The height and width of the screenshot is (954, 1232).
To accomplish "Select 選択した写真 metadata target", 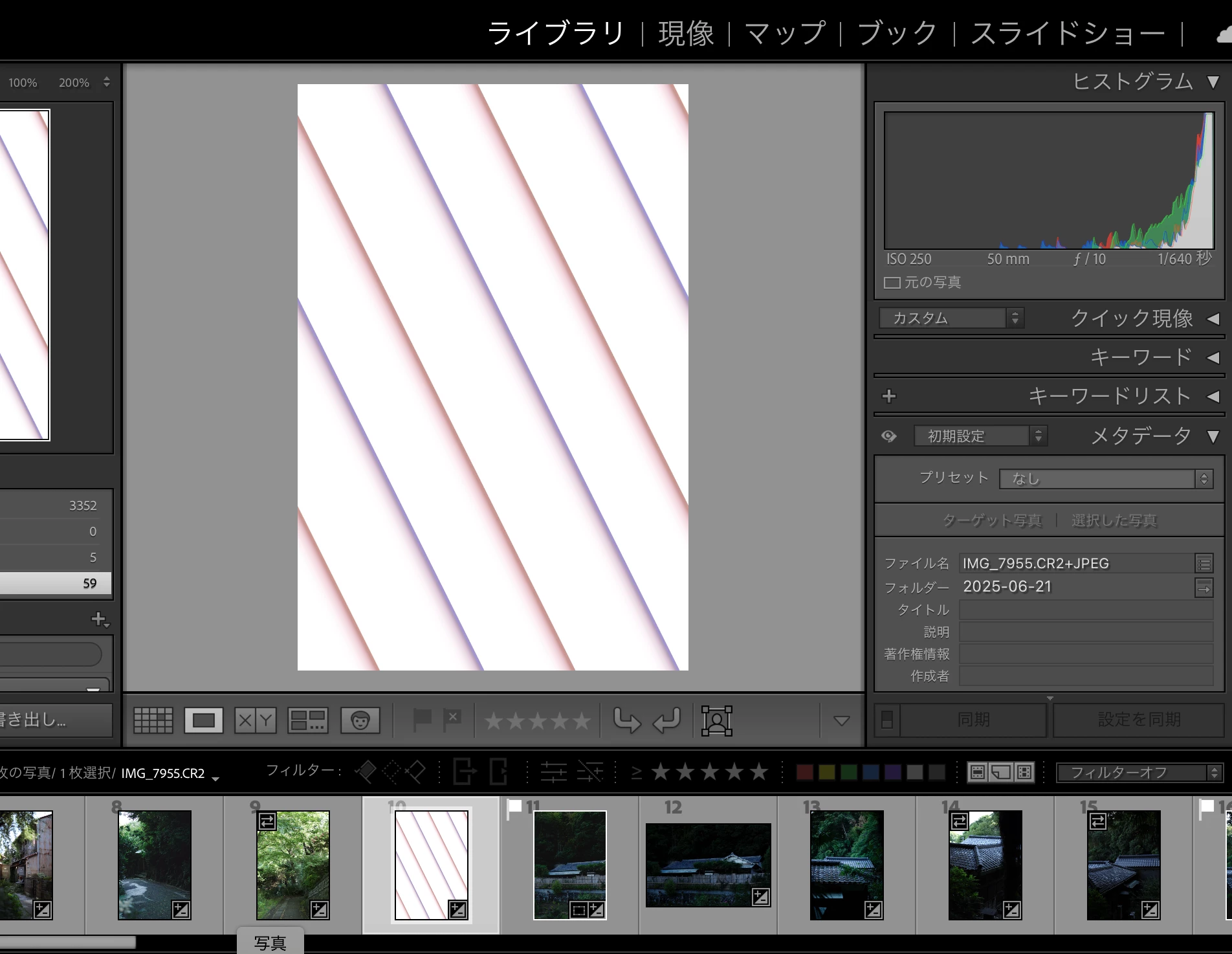I will (x=1114, y=520).
